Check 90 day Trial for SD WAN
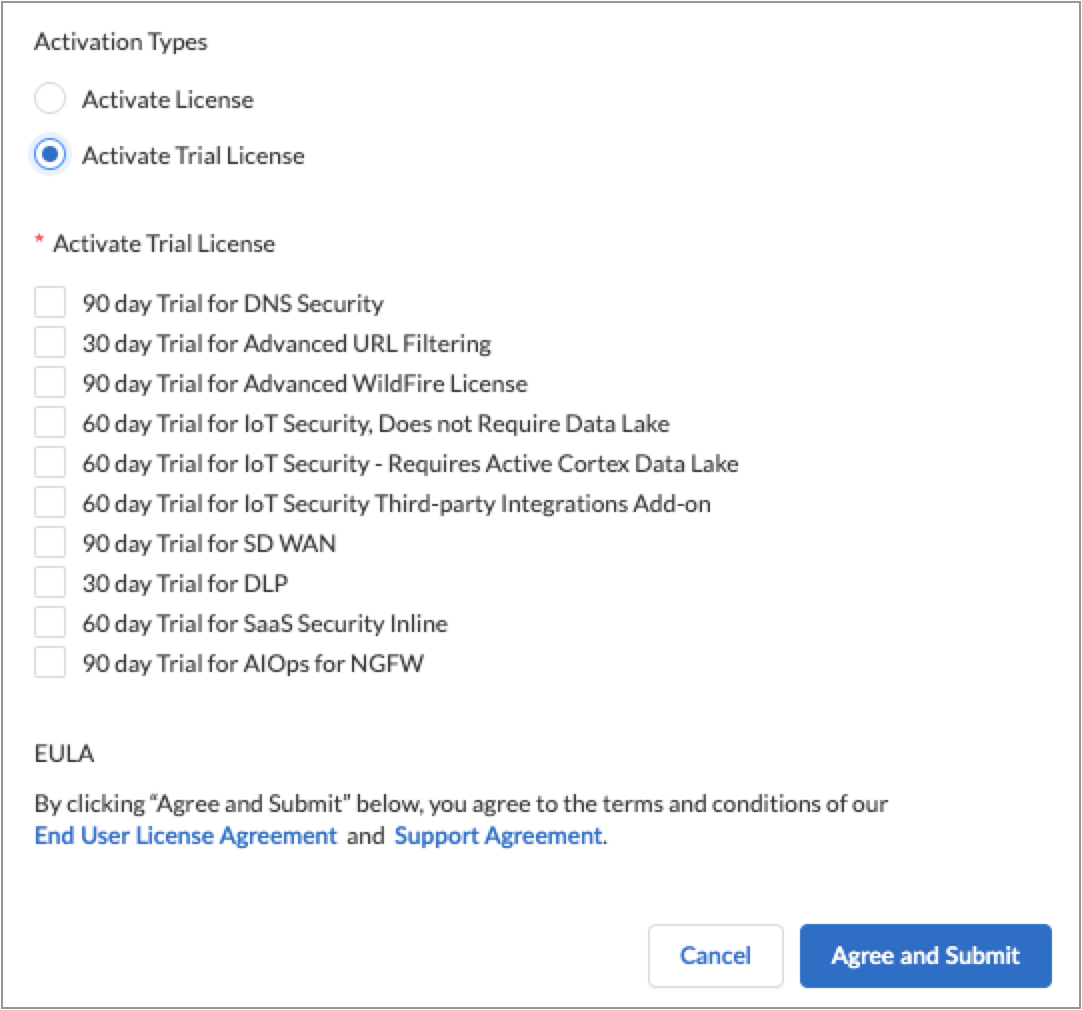Screen dimensions: 1082x1010 [x=50, y=543]
